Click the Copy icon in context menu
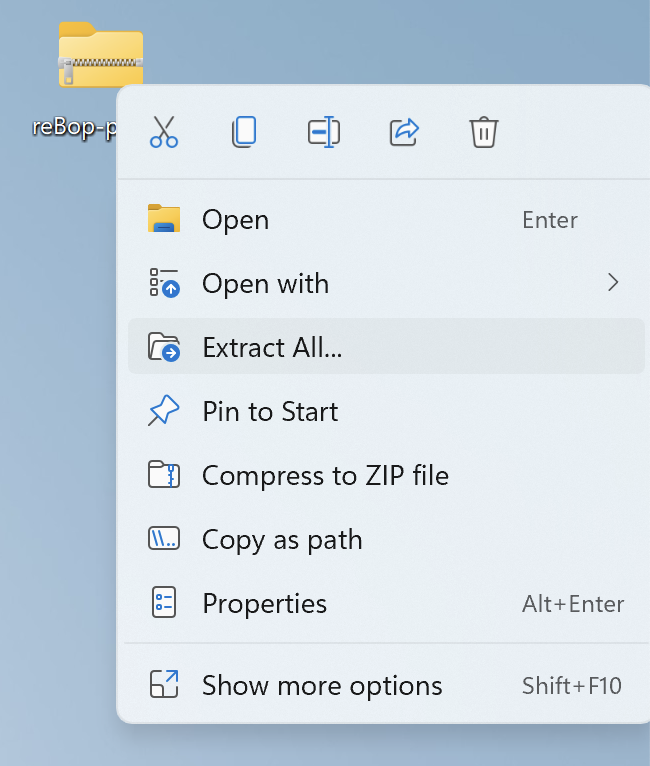The width and height of the screenshot is (650, 766). click(x=244, y=132)
